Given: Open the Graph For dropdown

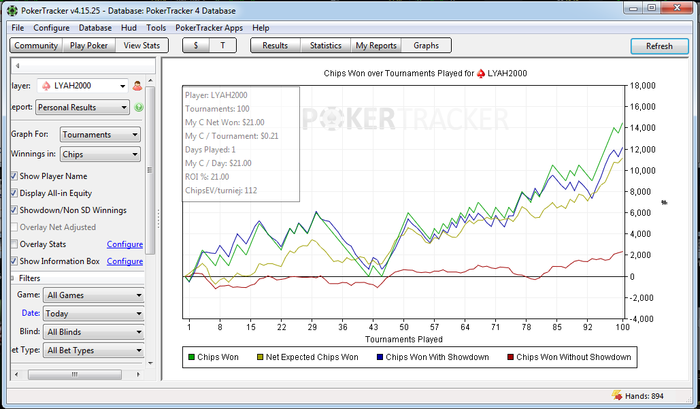Looking at the screenshot, I should pyautogui.click(x=99, y=134).
